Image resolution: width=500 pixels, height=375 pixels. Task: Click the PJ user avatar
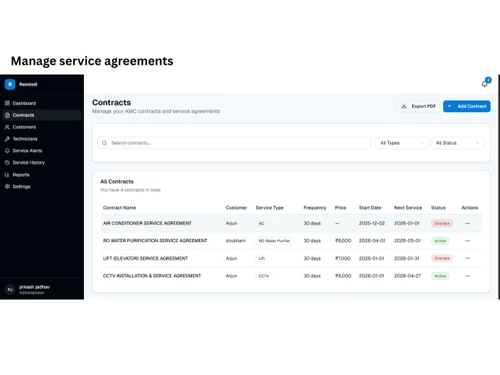pyautogui.click(x=10, y=290)
